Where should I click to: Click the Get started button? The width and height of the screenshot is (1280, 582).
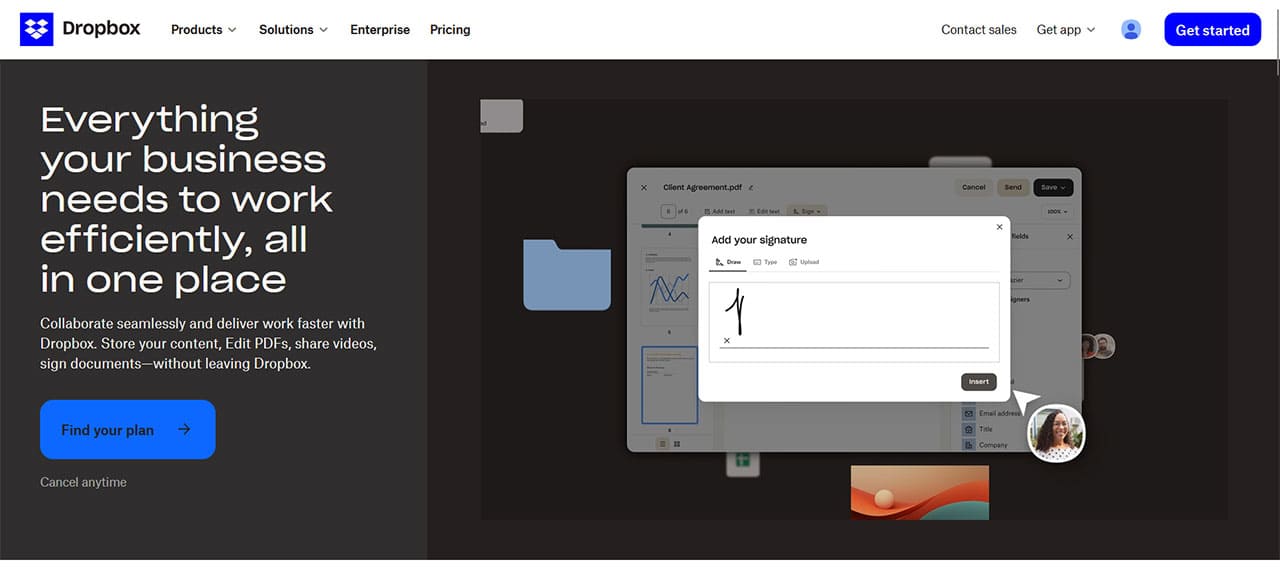(1212, 30)
